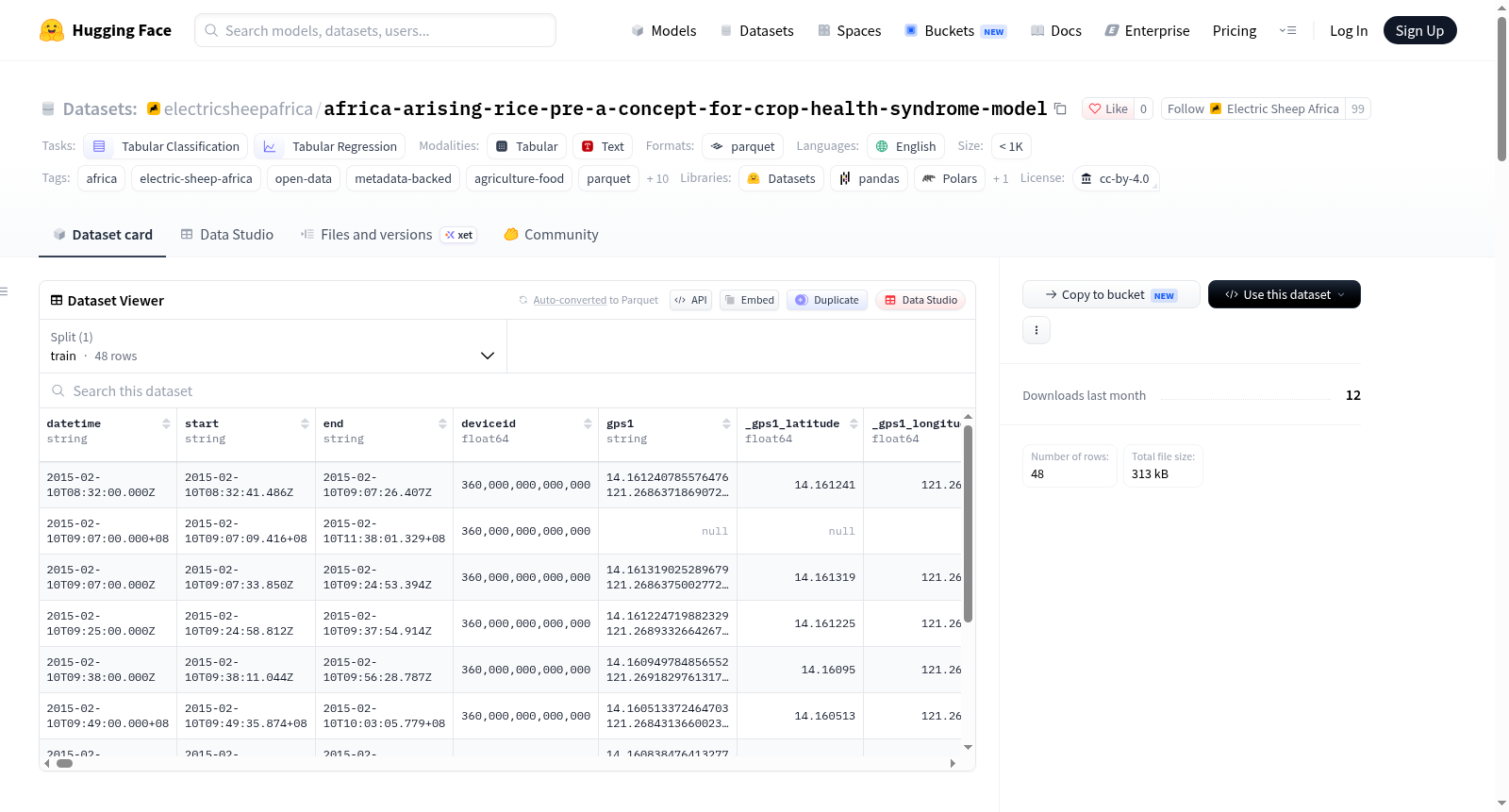The image size is (1509, 812).
Task: Click the API button in Dataset Viewer
Action: [690, 300]
